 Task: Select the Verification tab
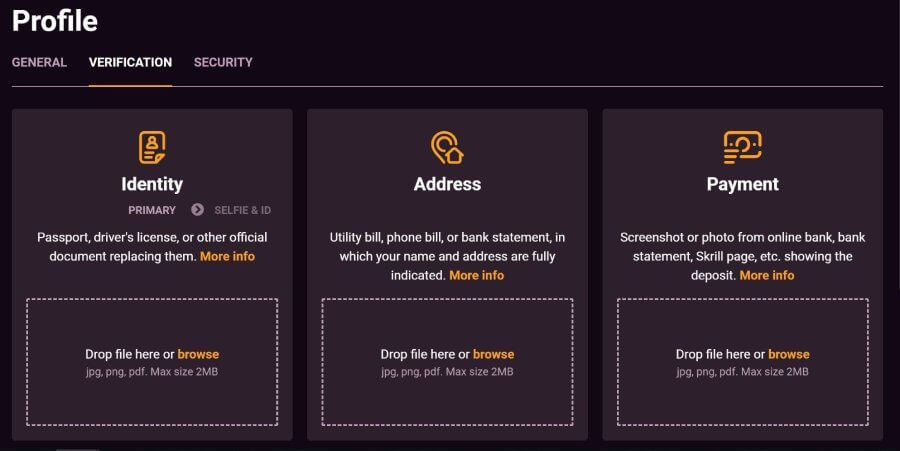(130, 62)
